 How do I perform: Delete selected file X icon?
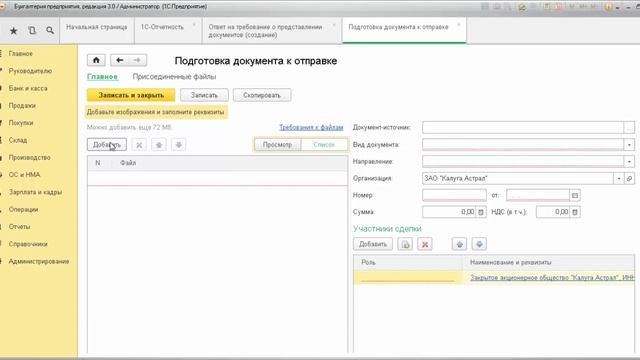pos(139,145)
